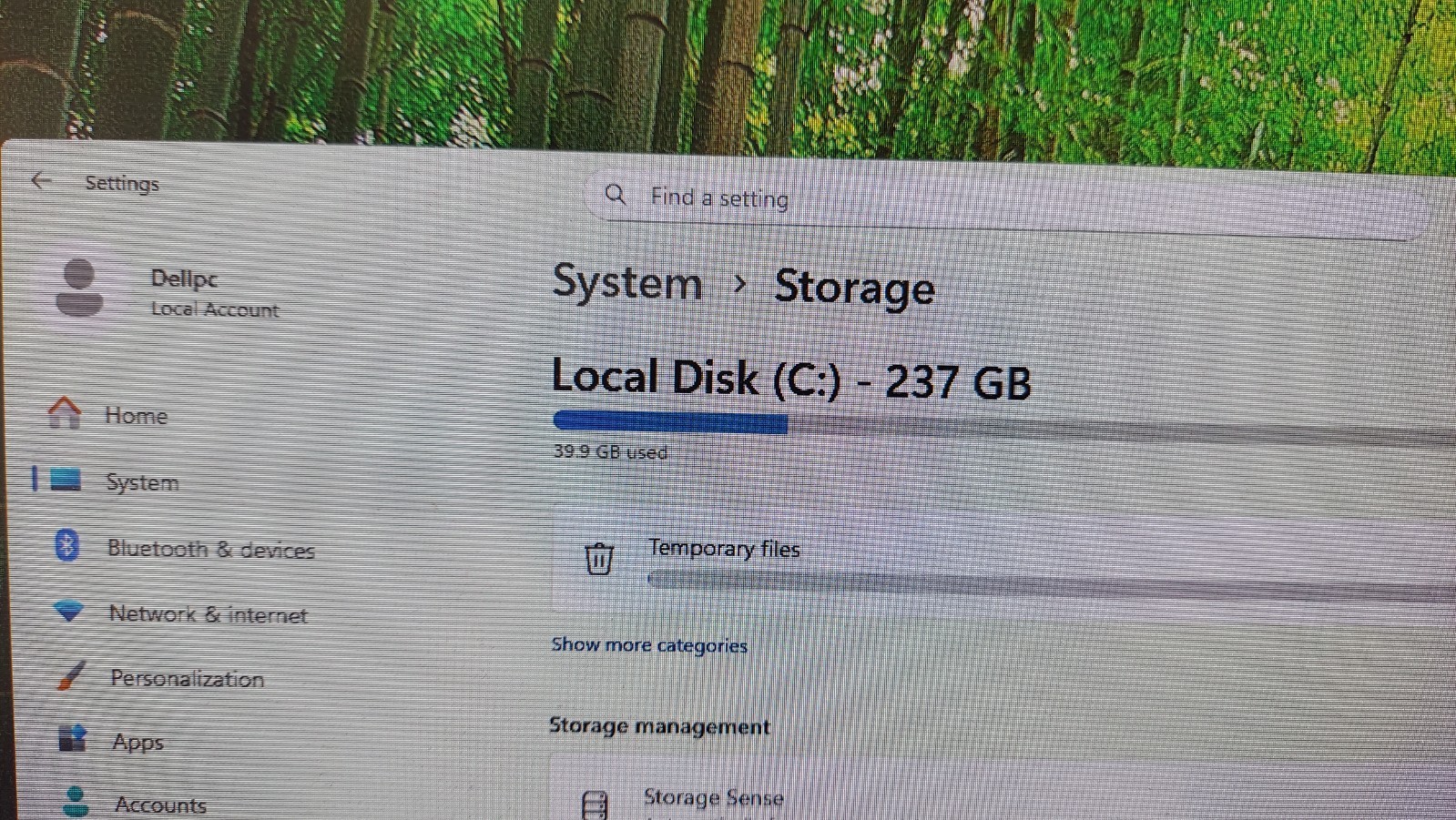Click the System monitor icon in sidebar
1456x820 pixels.
(x=65, y=479)
